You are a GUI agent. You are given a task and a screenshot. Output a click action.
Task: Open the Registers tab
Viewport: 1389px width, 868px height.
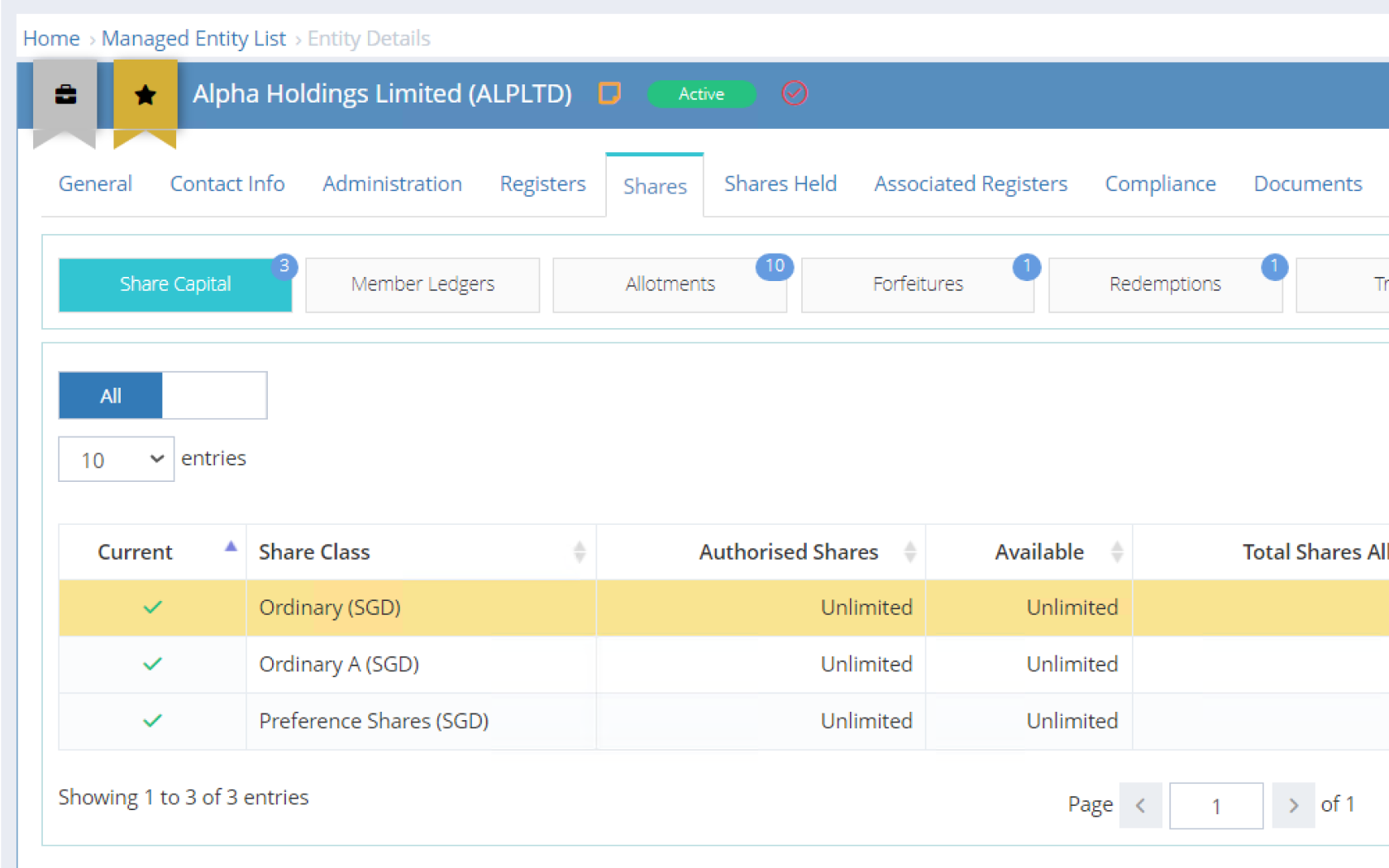click(x=542, y=184)
